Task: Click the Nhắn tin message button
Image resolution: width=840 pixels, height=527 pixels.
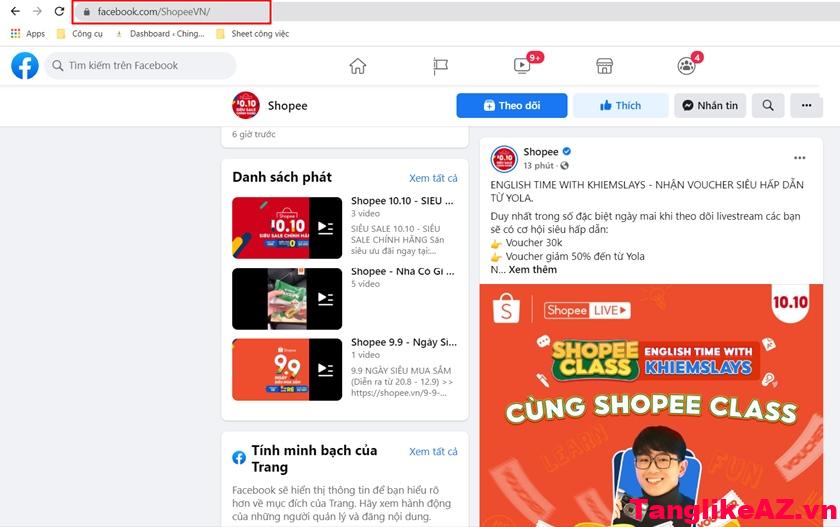Action: [x=710, y=105]
